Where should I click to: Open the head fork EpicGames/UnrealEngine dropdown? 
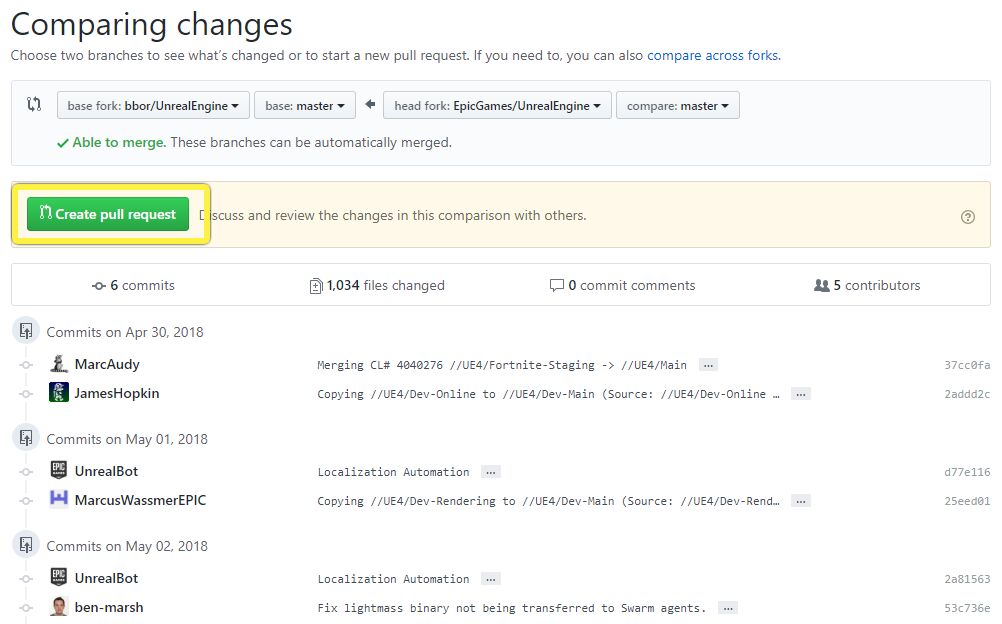[496, 106]
